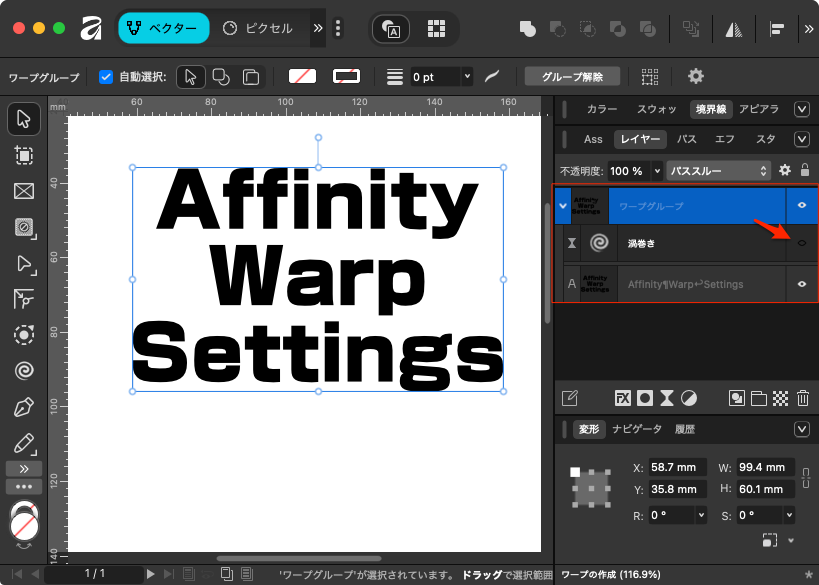
Task: Switch to the カラー panel tab
Action: coord(602,109)
